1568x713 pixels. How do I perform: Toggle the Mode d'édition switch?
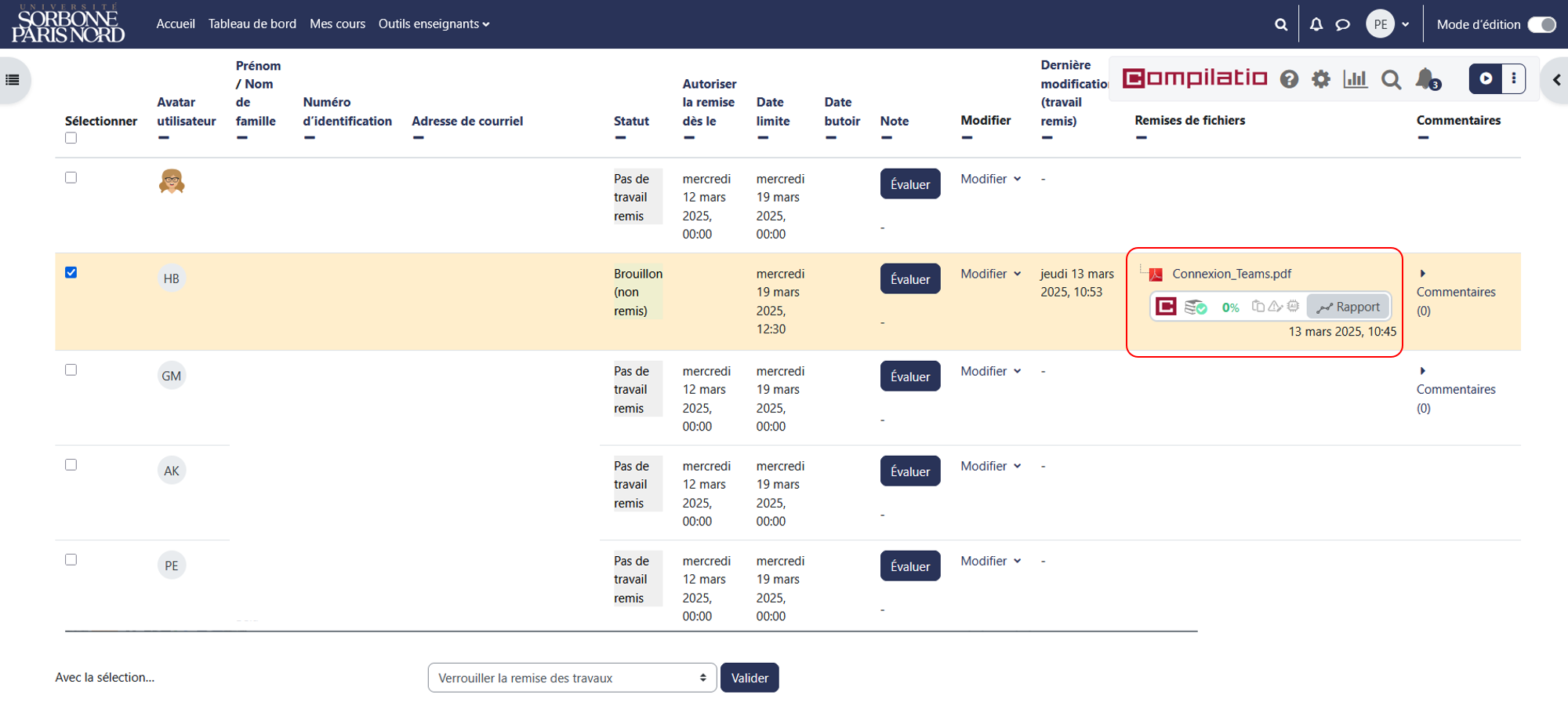click(x=1541, y=24)
